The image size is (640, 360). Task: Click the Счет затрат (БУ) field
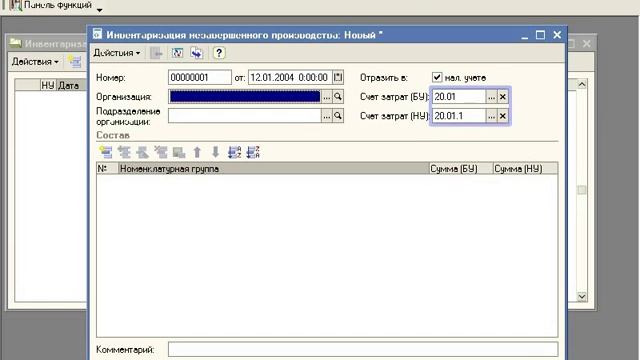(x=459, y=97)
